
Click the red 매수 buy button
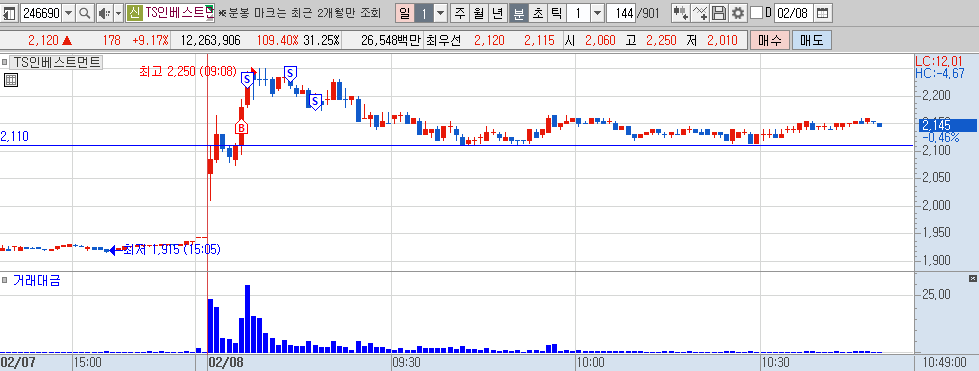(770, 41)
